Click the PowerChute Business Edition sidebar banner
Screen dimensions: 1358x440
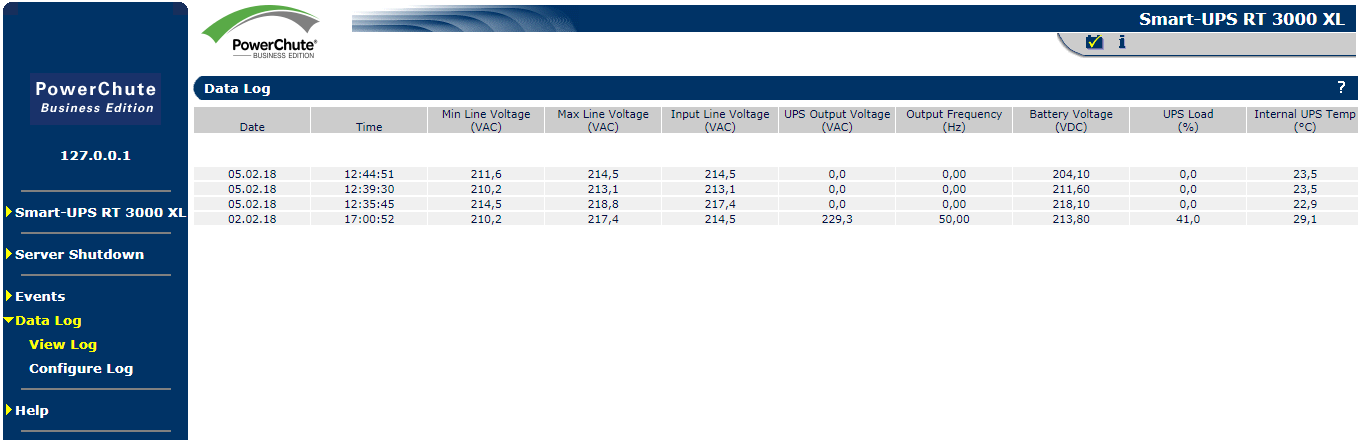coord(96,98)
